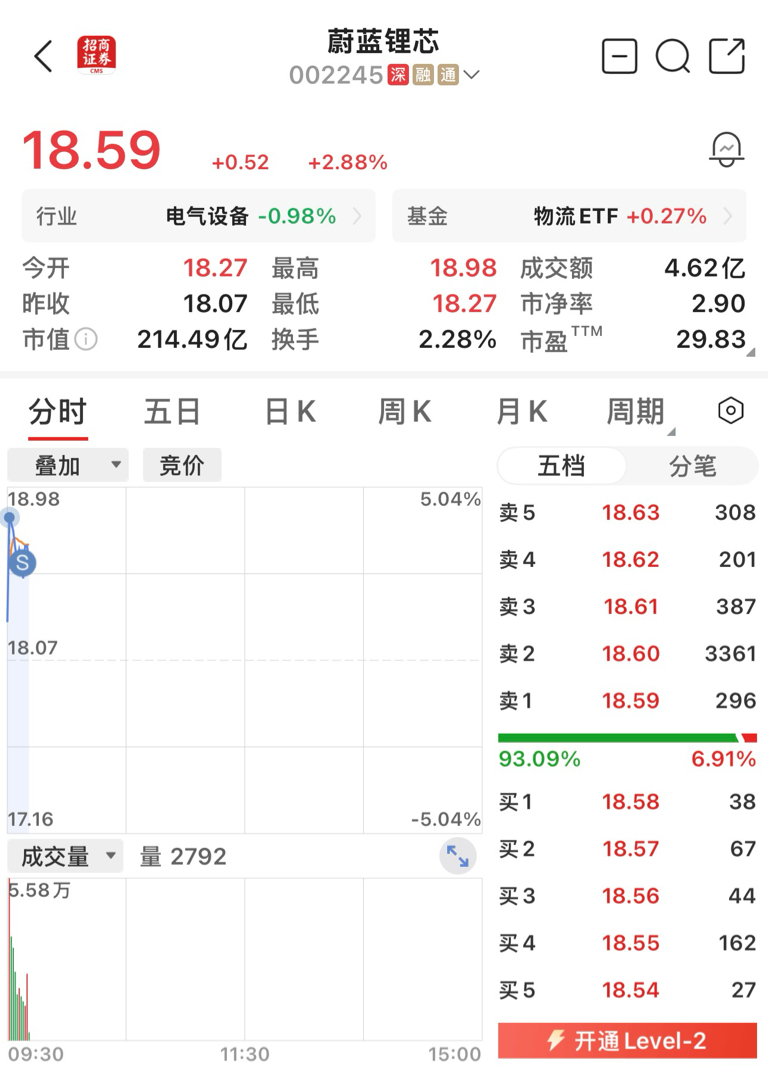The width and height of the screenshot is (768, 1066).
Task: Tap the 深 market badge
Action: point(398,75)
